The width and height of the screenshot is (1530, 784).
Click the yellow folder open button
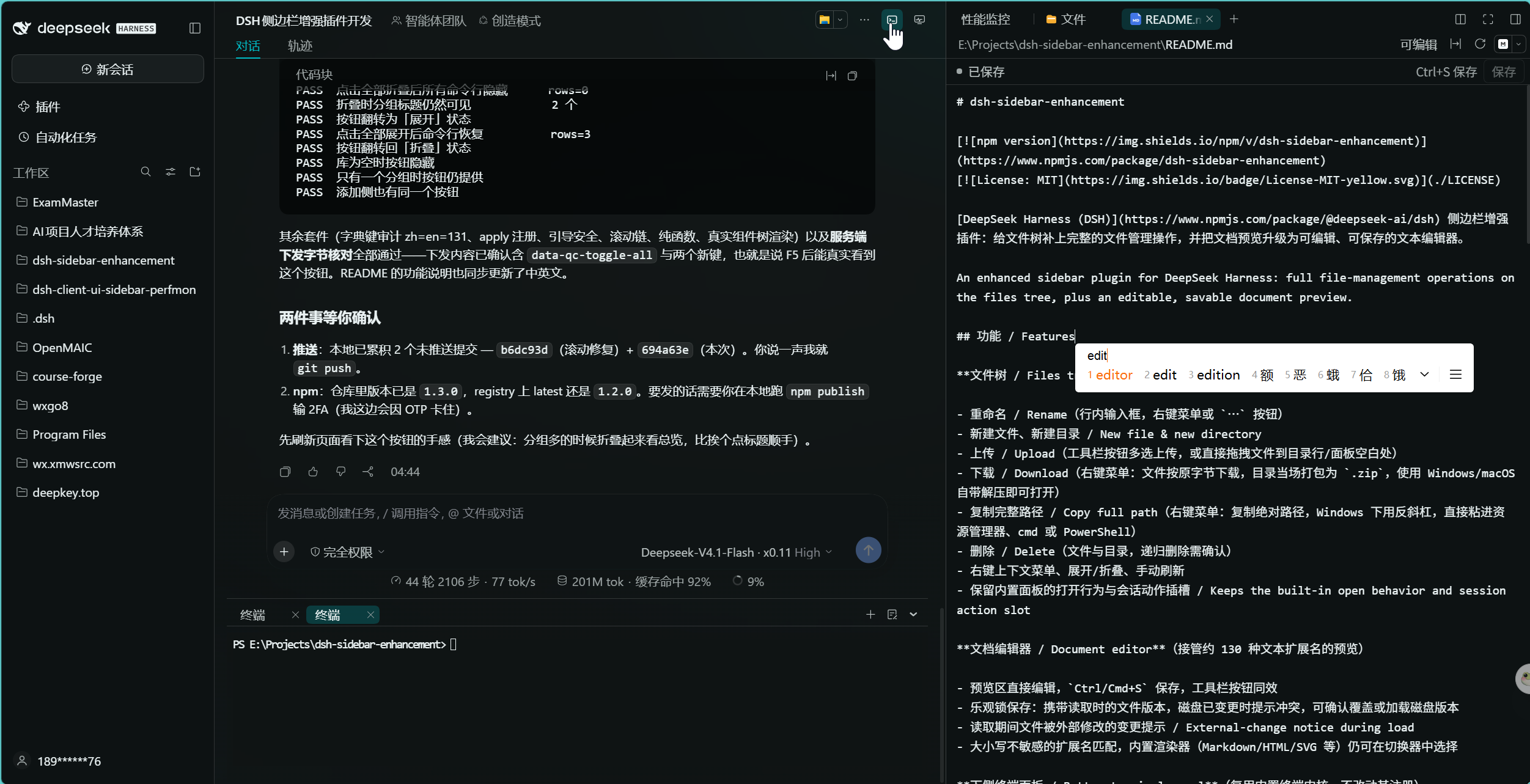point(825,20)
